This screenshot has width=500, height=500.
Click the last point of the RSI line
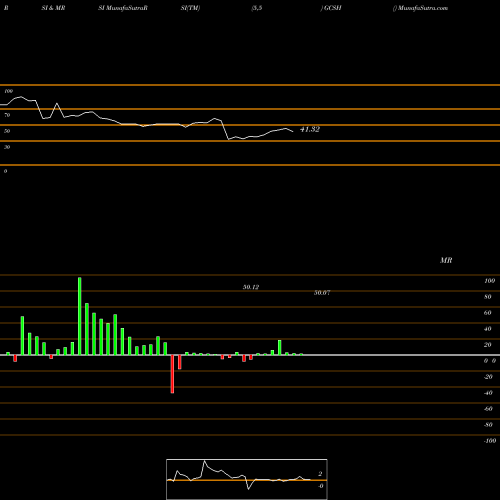tap(293, 131)
